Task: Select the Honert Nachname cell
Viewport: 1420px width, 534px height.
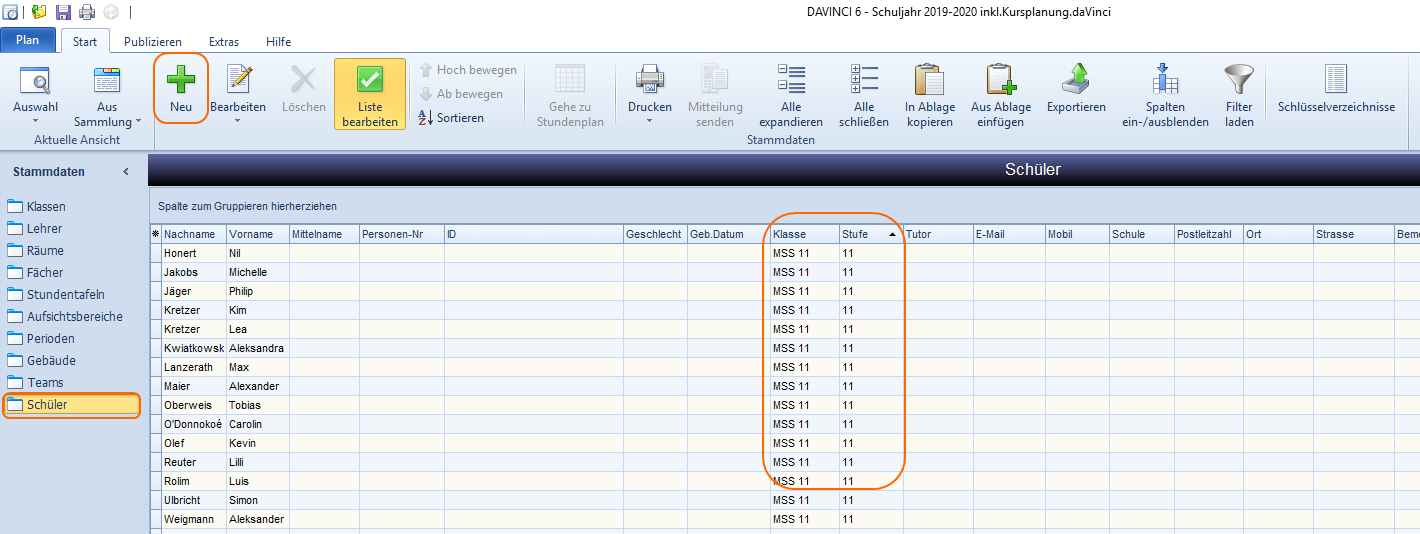Action: click(x=193, y=253)
